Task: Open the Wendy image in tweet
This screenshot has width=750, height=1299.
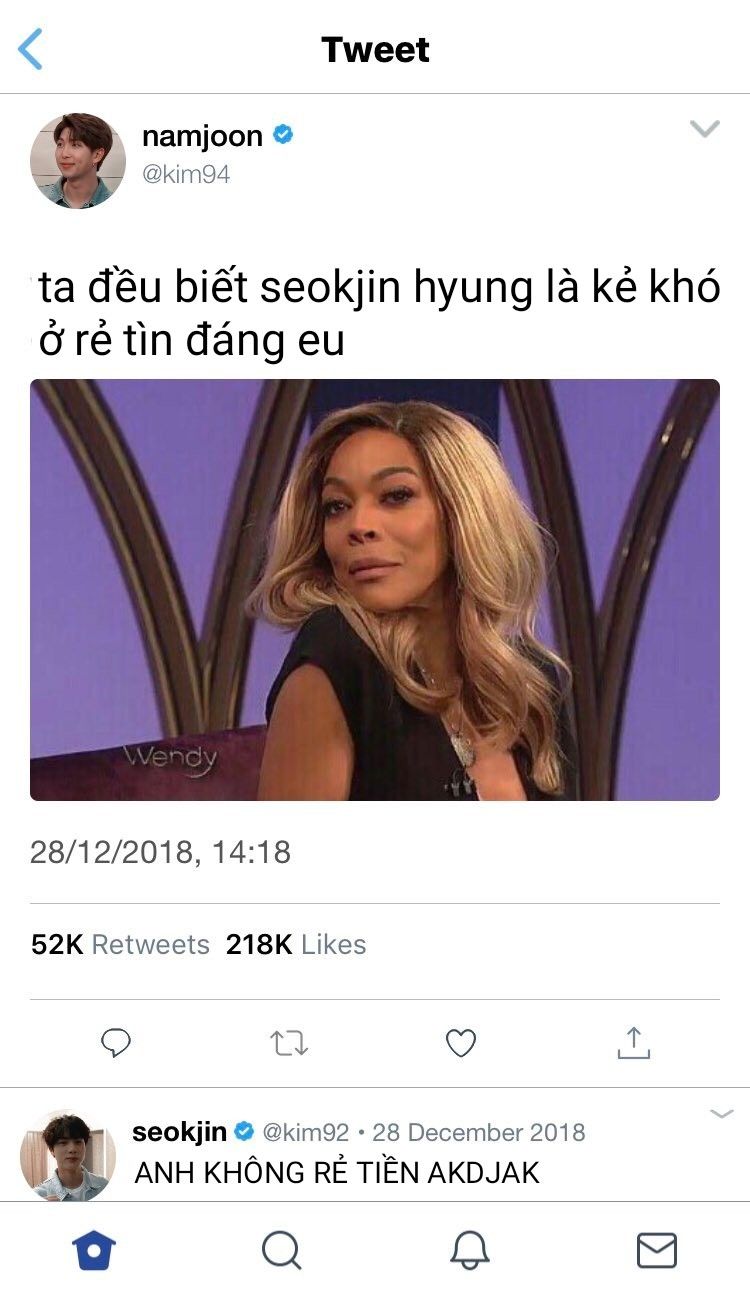Action: click(x=375, y=590)
